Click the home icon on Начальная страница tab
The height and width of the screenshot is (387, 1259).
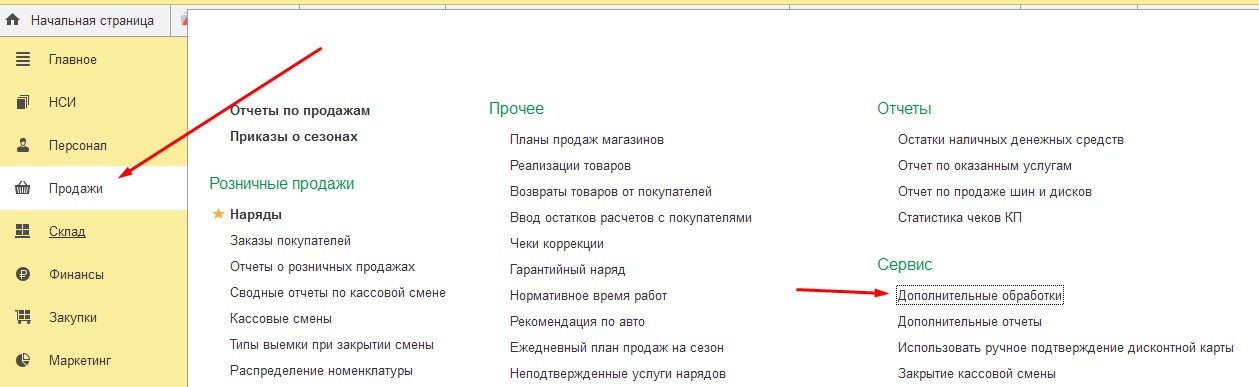click(13, 20)
